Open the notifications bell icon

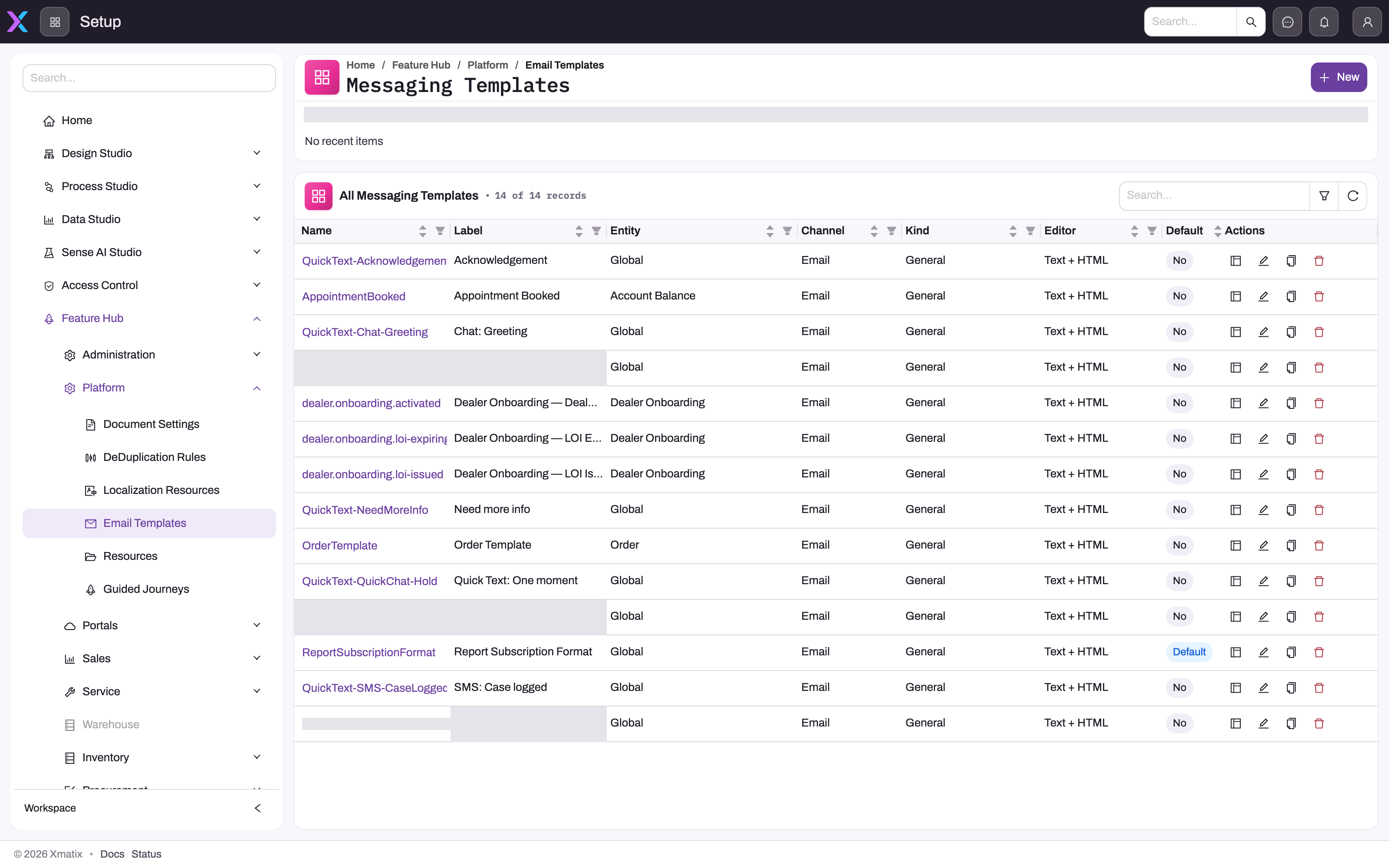click(1324, 22)
